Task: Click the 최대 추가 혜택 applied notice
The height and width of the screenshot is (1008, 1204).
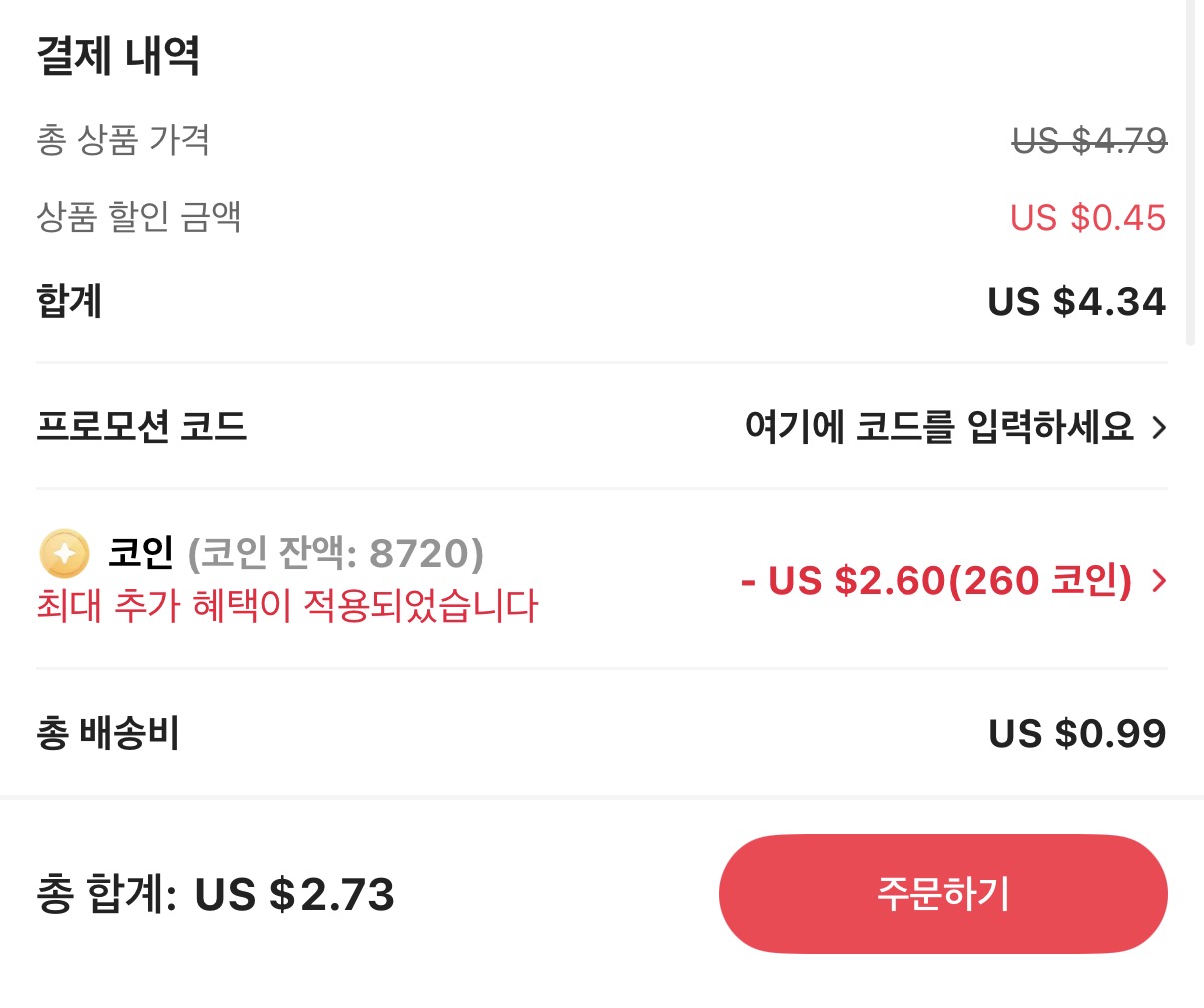Action: click(286, 607)
